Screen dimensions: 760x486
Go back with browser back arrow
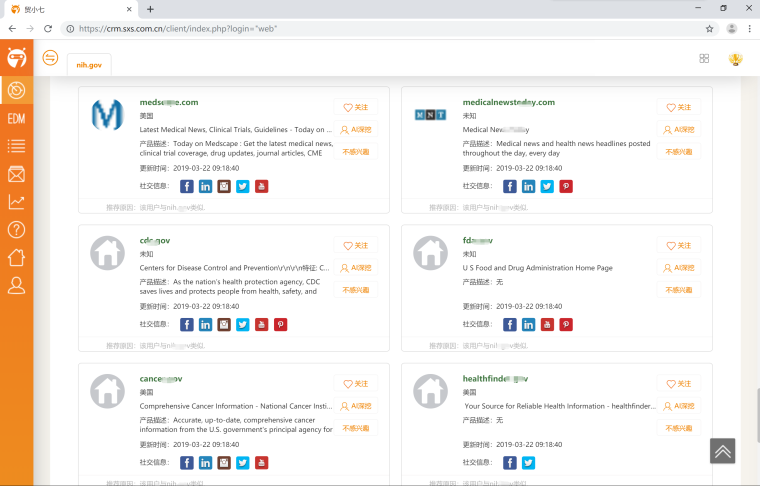[x=12, y=29]
